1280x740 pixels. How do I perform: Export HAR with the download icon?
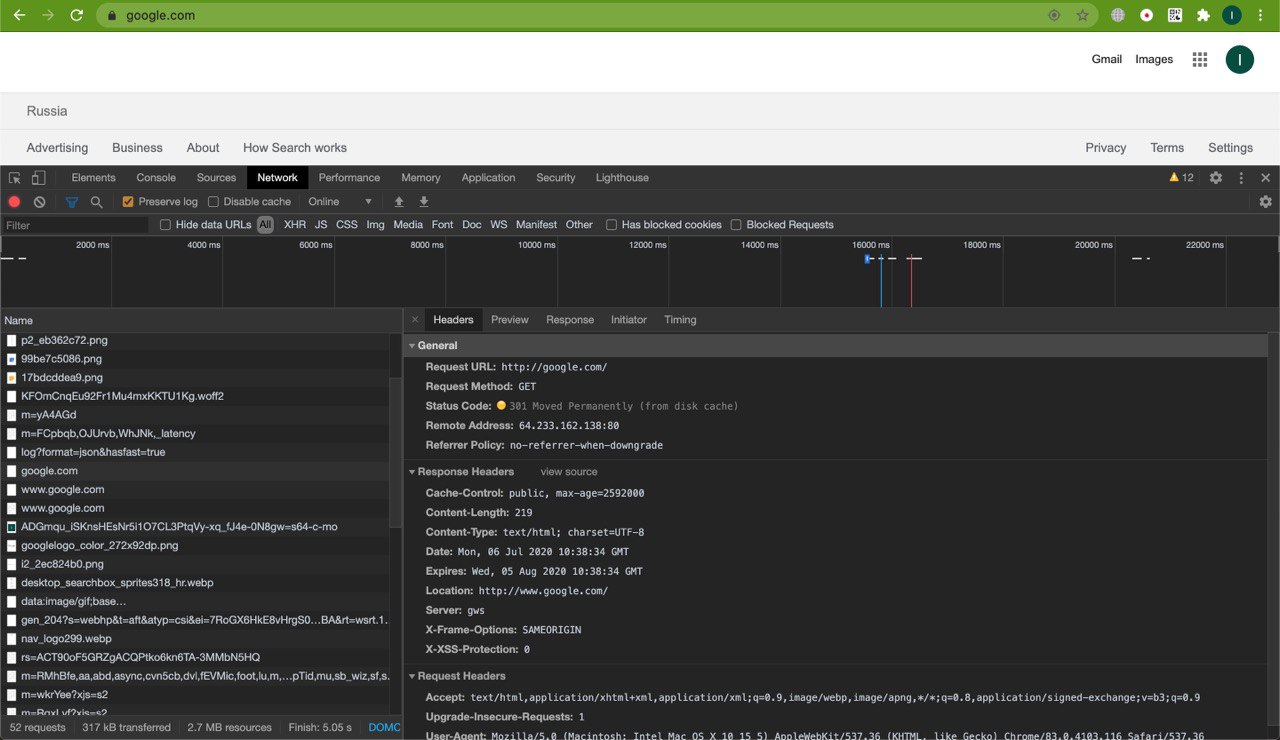(x=424, y=202)
